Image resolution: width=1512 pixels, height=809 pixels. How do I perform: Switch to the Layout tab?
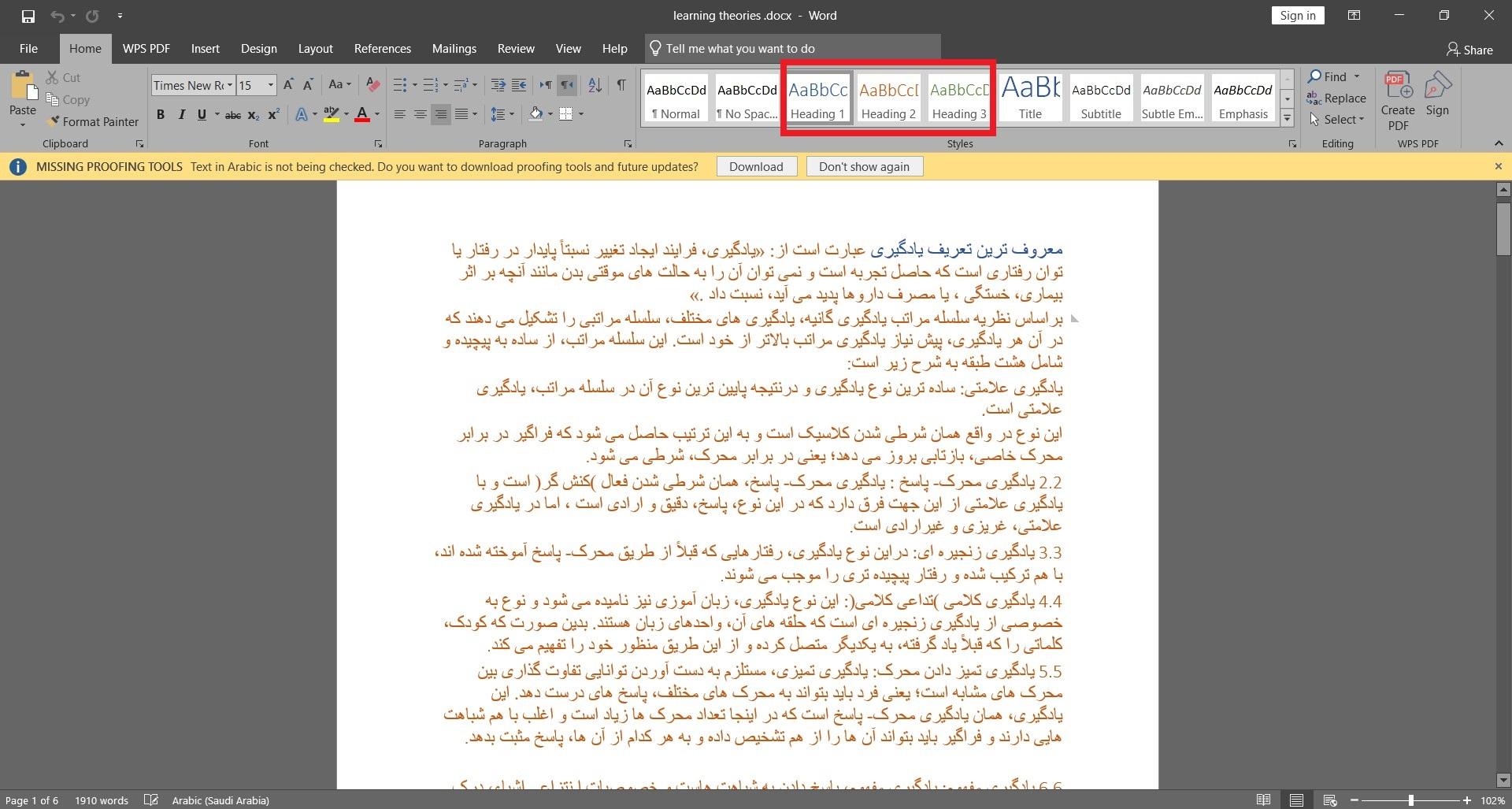point(316,49)
